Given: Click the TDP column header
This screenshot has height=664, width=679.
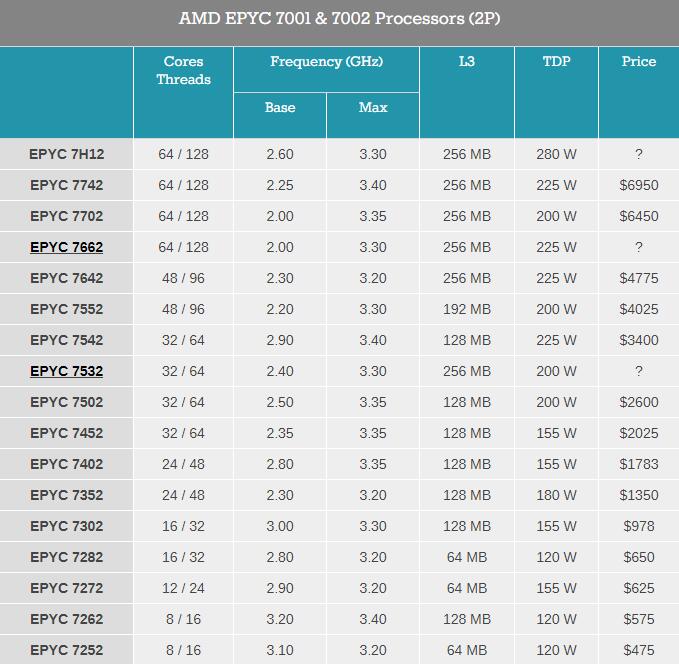Looking at the screenshot, I should (x=556, y=62).
